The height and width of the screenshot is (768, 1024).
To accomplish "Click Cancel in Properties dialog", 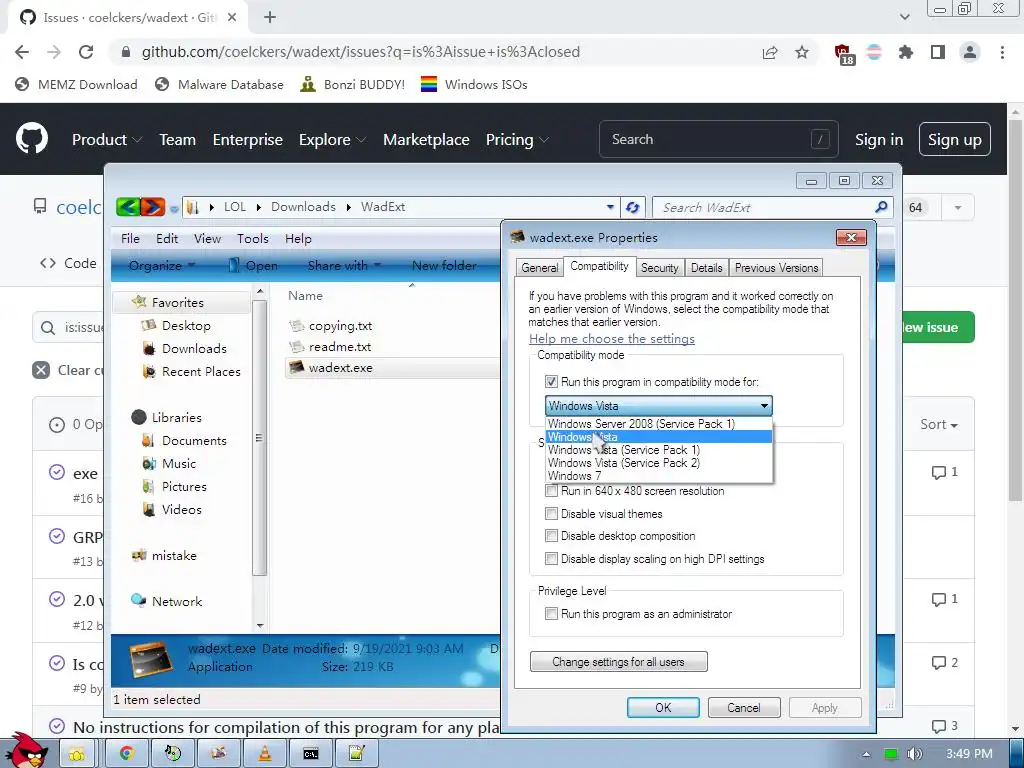I will coord(744,707).
